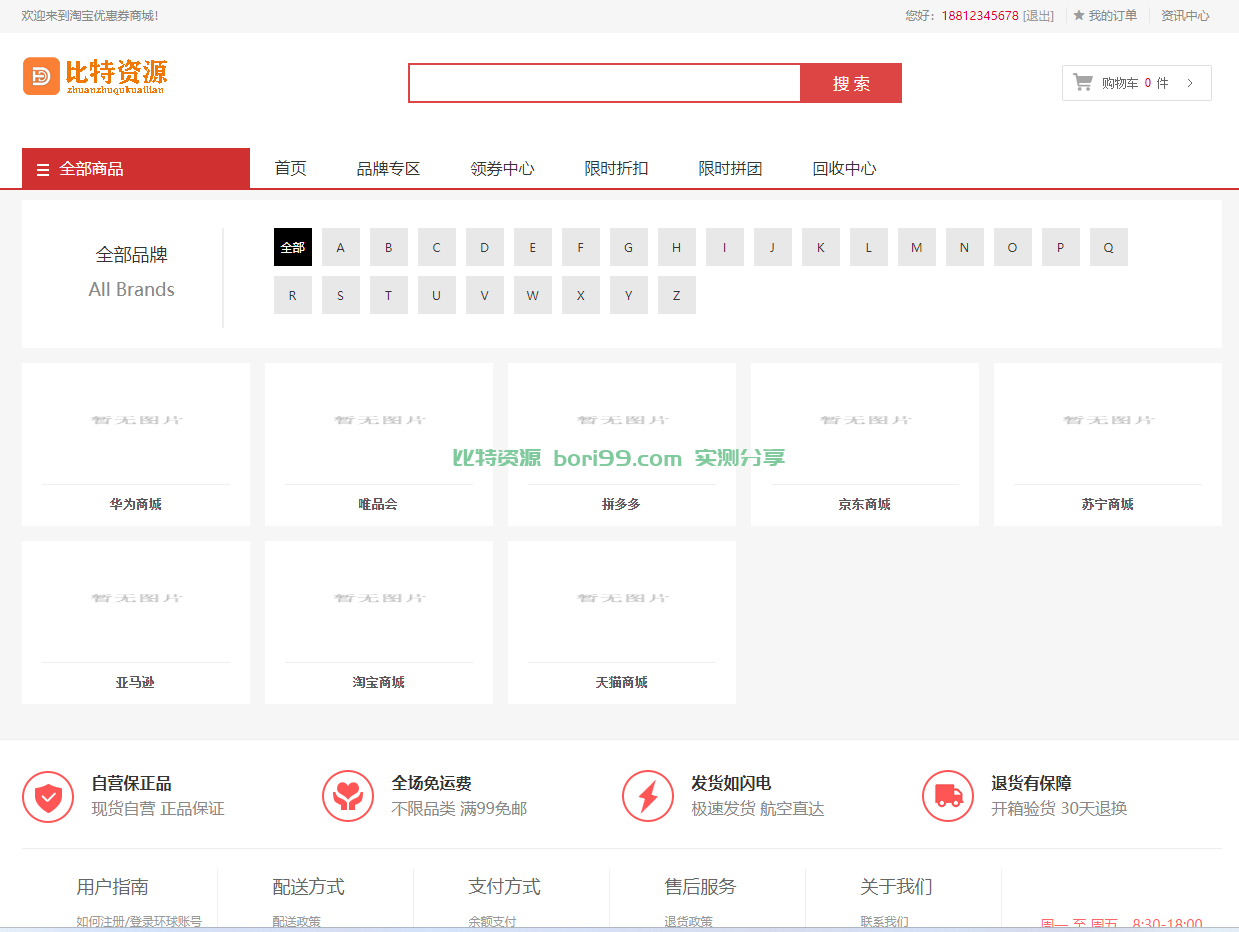The width and height of the screenshot is (1239, 932).
Task: Select the 全部 brand filter
Action: coord(293,247)
